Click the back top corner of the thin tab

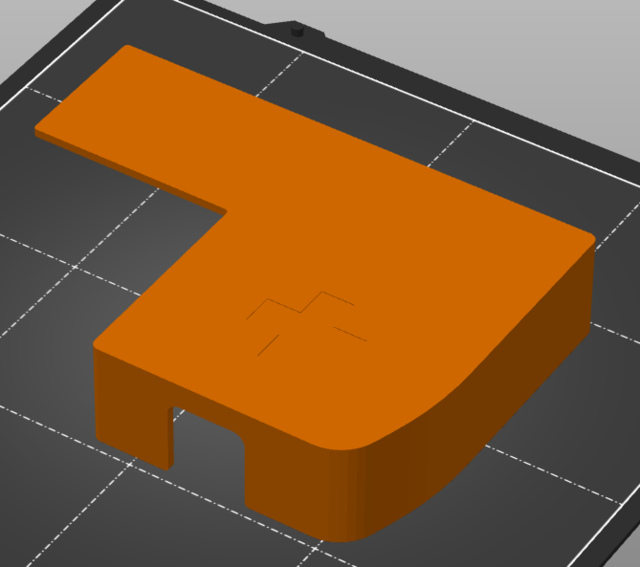point(125,47)
